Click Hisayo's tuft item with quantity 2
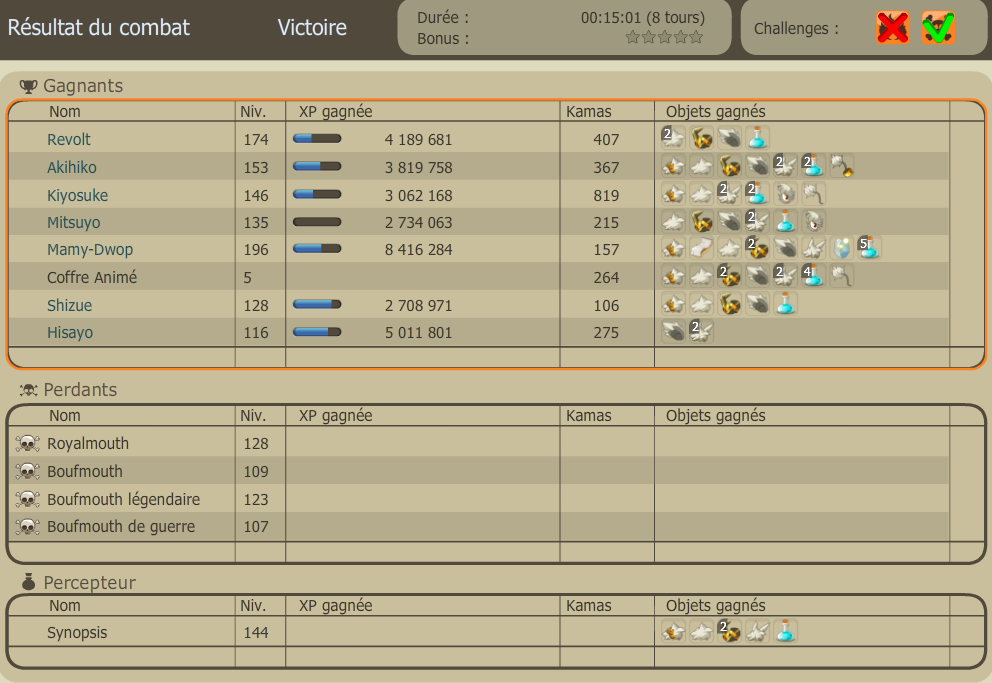The width and height of the screenshot is (992, 683). click(702, 331)
